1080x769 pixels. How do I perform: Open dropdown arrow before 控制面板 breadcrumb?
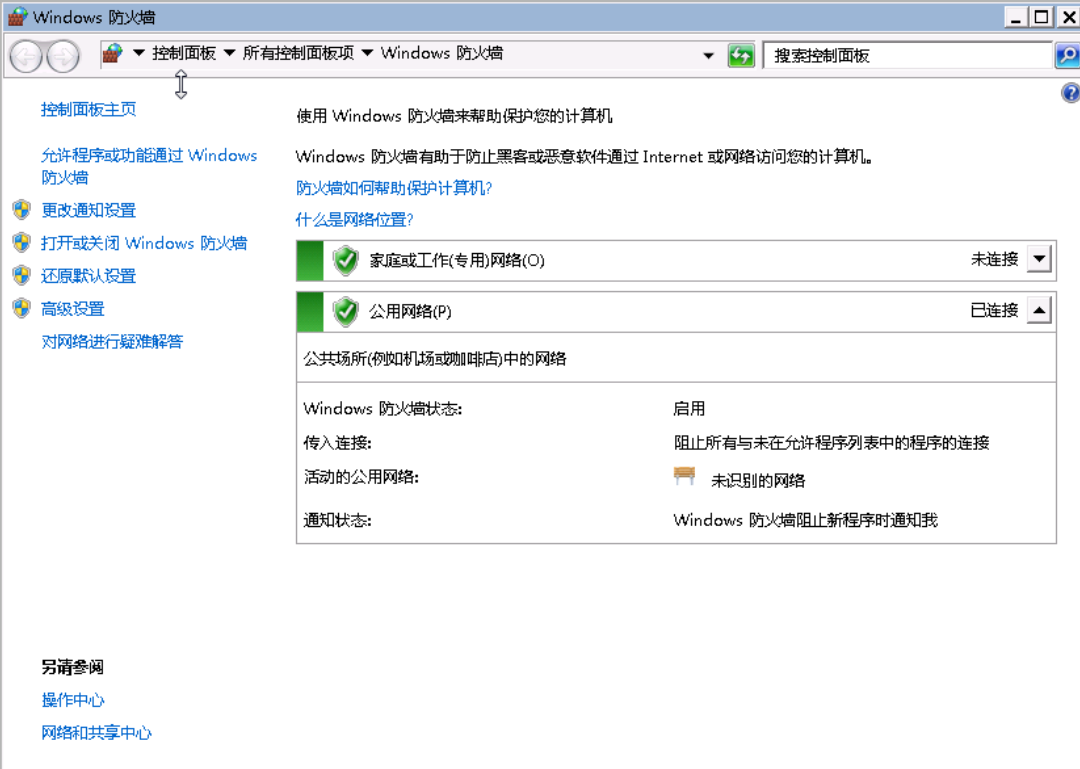(139, 53)
